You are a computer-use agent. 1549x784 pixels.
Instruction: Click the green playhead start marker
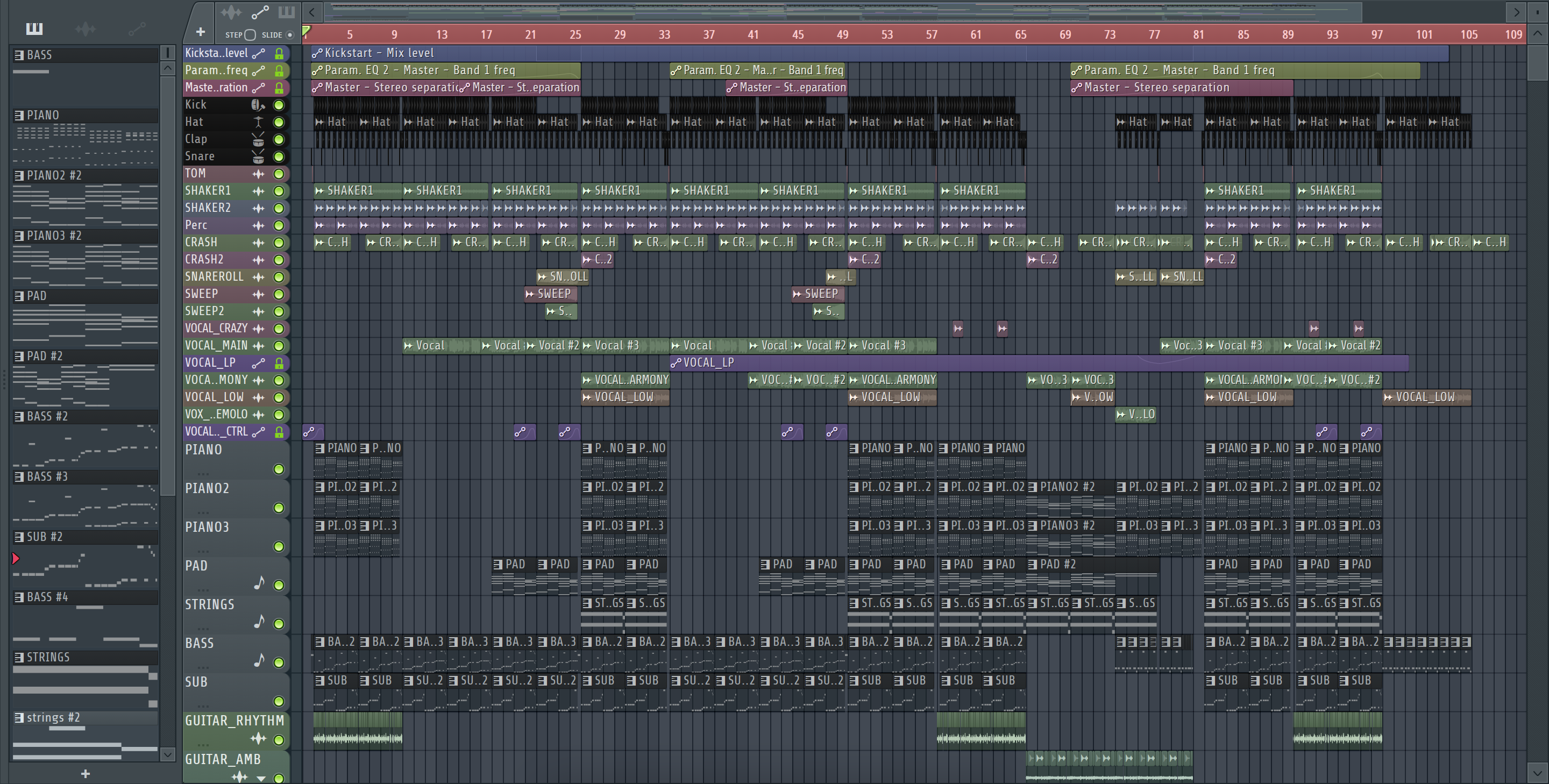point(306,30)
